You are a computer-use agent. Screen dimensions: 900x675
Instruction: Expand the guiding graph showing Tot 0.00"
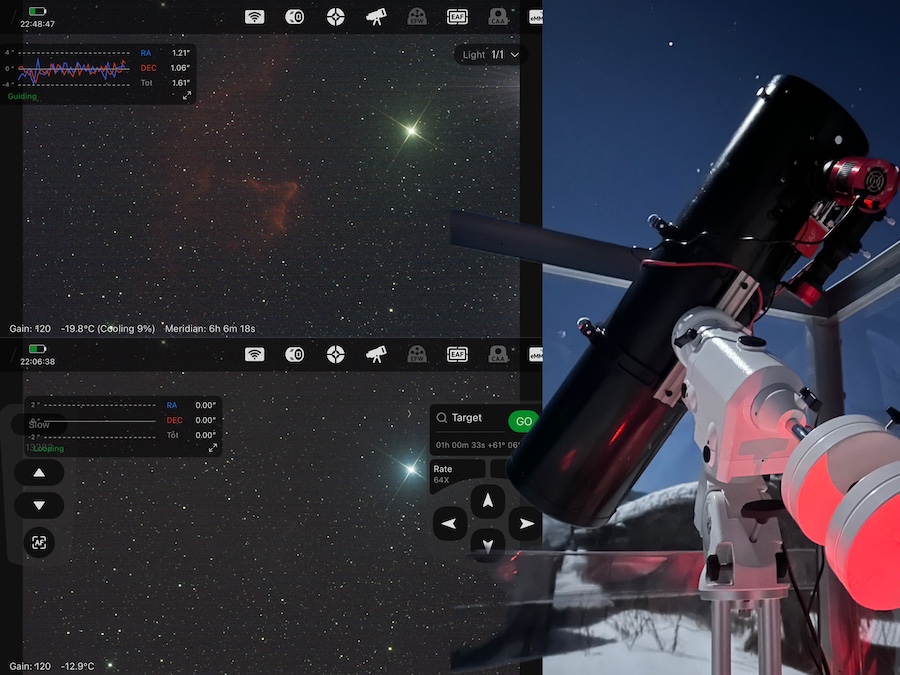213,448
